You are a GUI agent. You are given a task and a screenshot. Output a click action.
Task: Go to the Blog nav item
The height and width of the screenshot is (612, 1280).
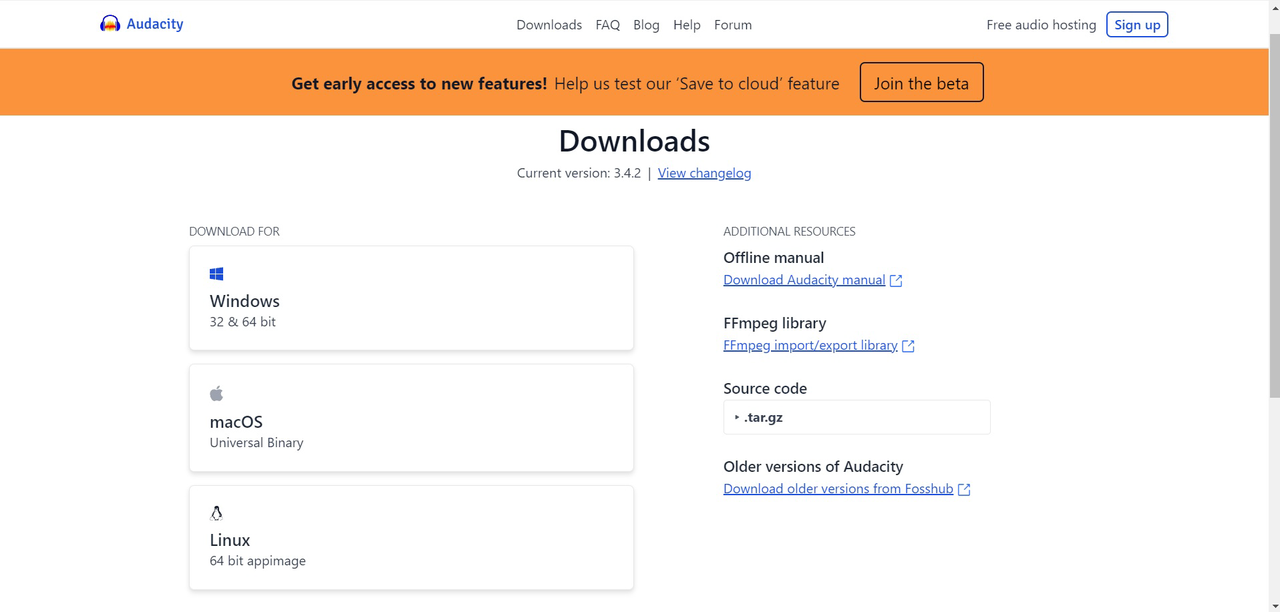[x=646, y=25]
